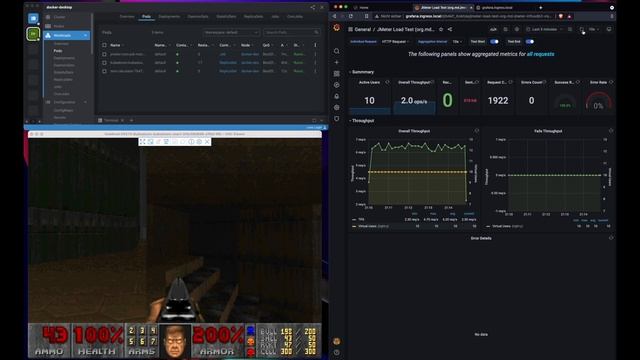Open the row menu for the first pod
The image size is (640, 360).
click(315, 54)
